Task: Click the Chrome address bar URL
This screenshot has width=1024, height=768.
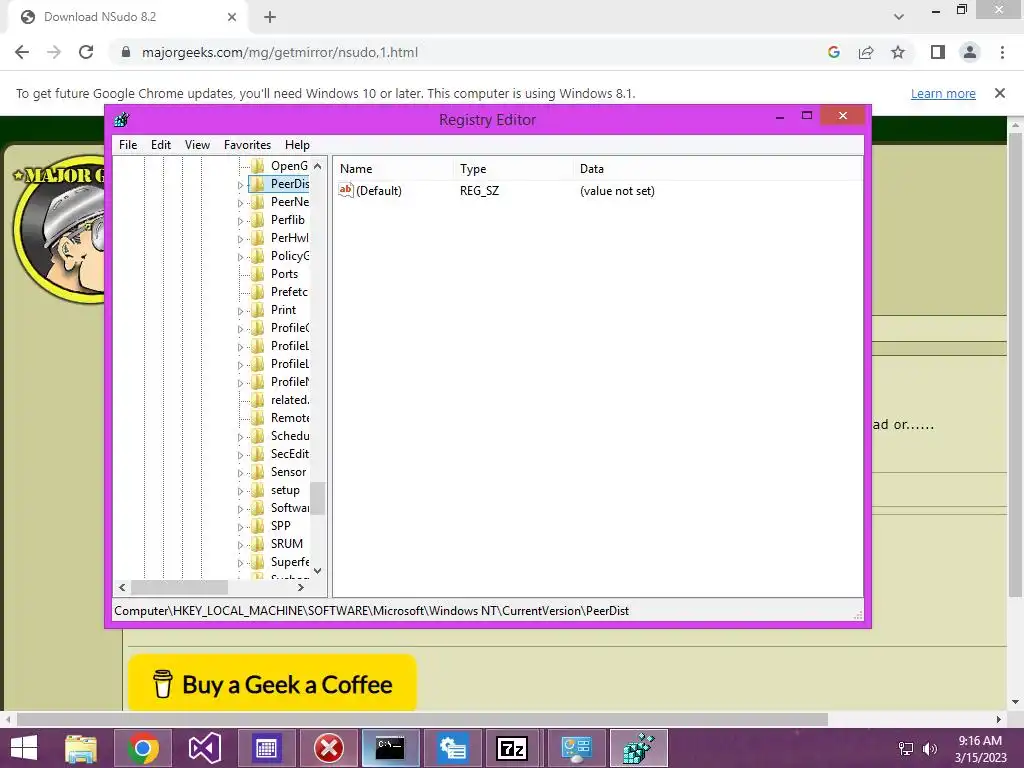Action: tap(280, 52)
